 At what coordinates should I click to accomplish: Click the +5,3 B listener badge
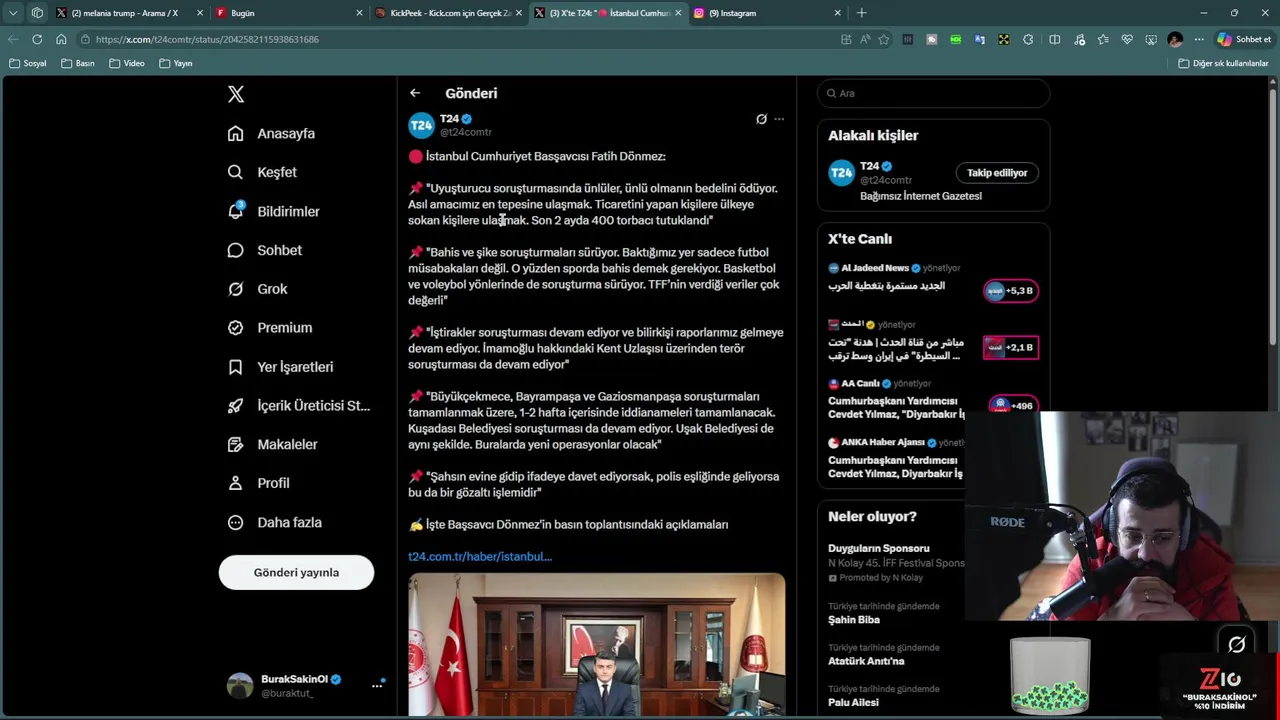point(1010,291)
